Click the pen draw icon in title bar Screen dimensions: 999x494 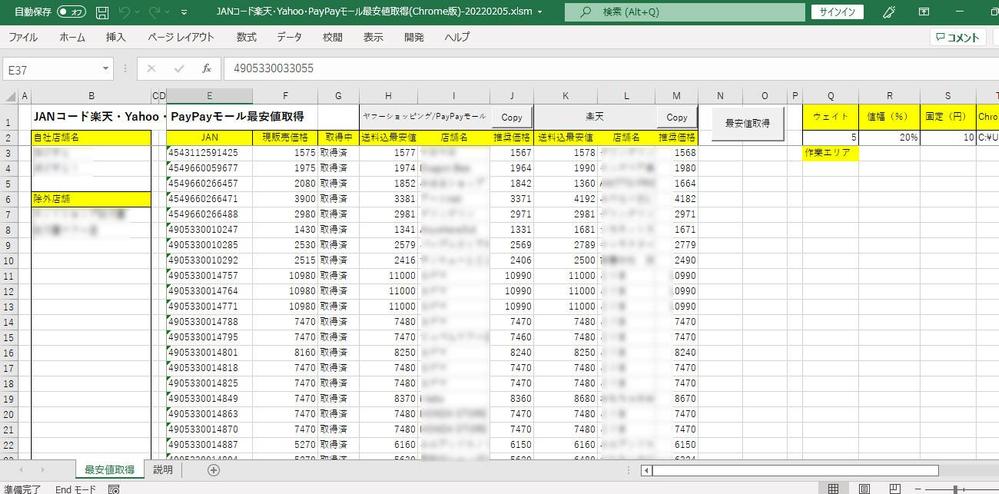pyautogui.click(x=891, y=12)
